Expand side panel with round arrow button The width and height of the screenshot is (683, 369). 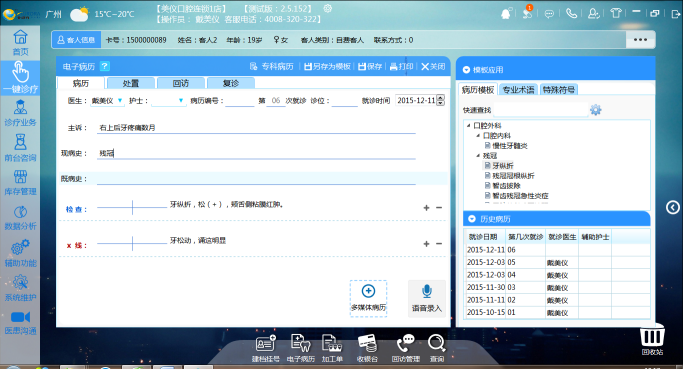pos(673,207)
